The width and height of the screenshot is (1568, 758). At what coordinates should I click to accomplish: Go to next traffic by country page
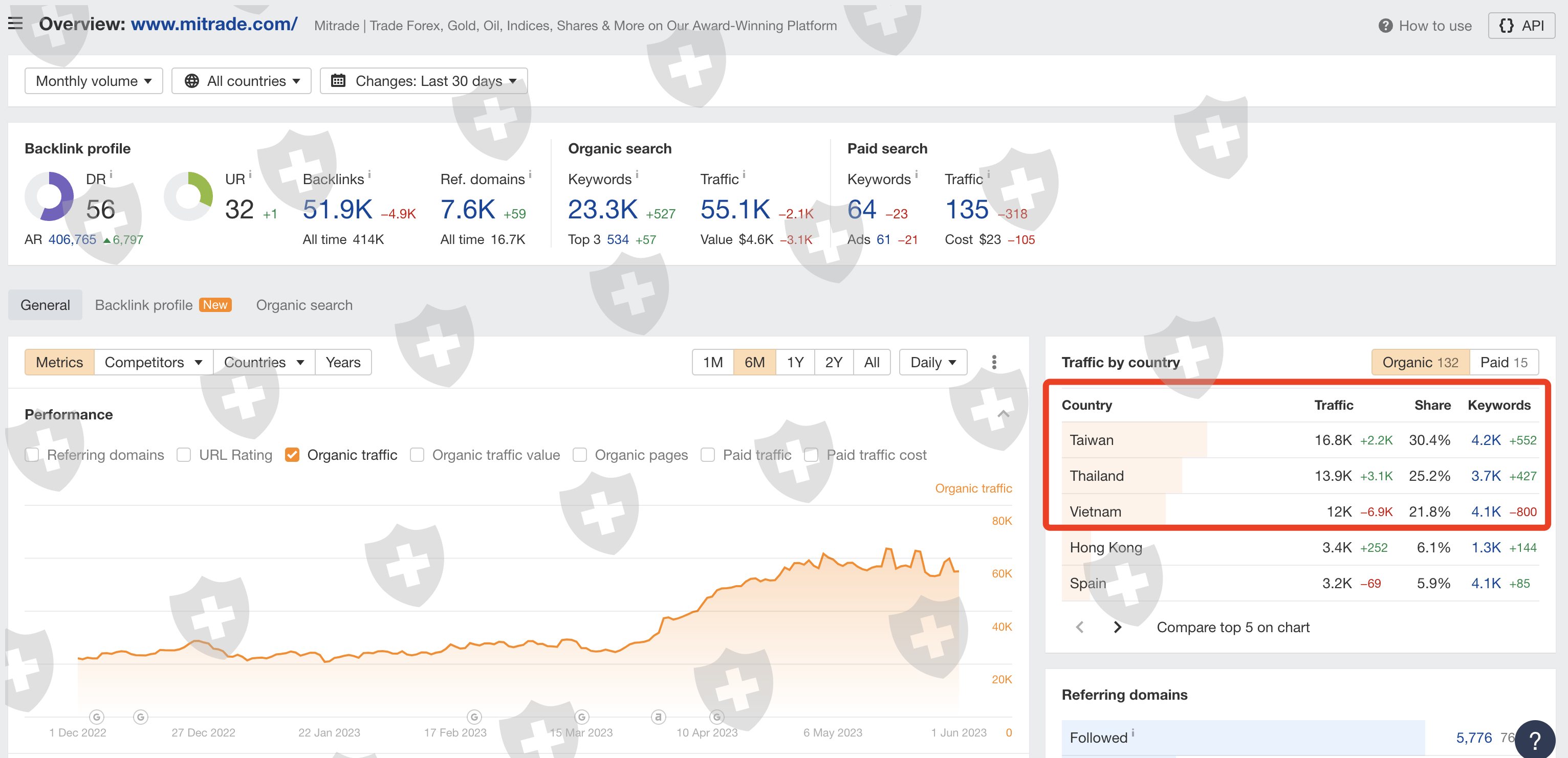[1117, 627]
